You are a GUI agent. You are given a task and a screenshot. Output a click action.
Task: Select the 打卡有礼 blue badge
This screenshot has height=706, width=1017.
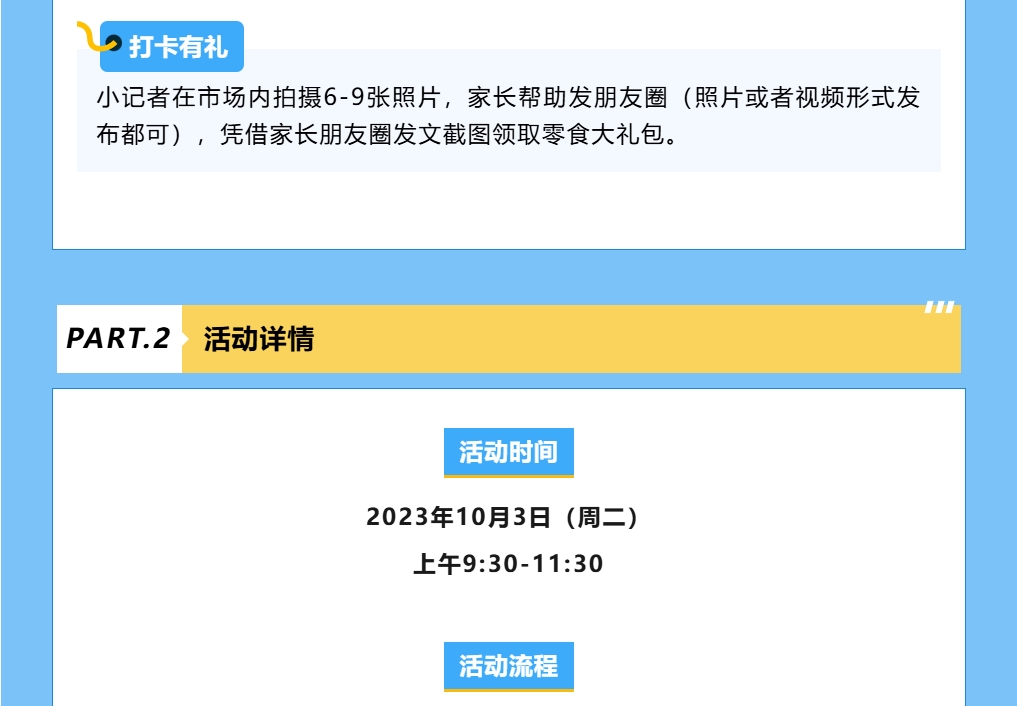pos(172,47)
